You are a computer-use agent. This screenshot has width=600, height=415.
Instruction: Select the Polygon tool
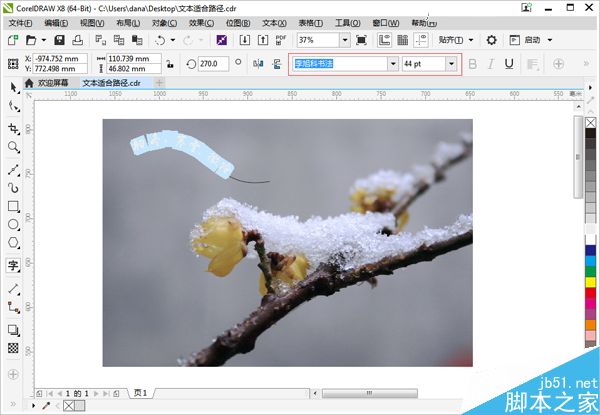[x=13, y=242]
